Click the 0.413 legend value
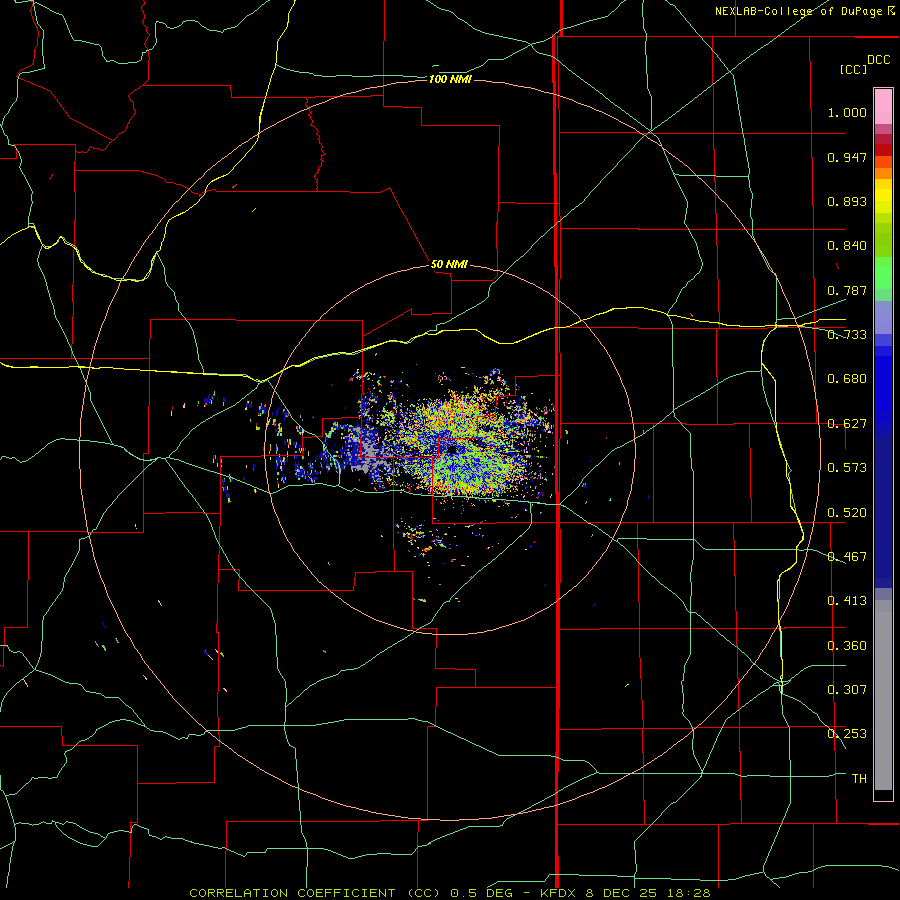900x900 pixels. click(847, 601)
